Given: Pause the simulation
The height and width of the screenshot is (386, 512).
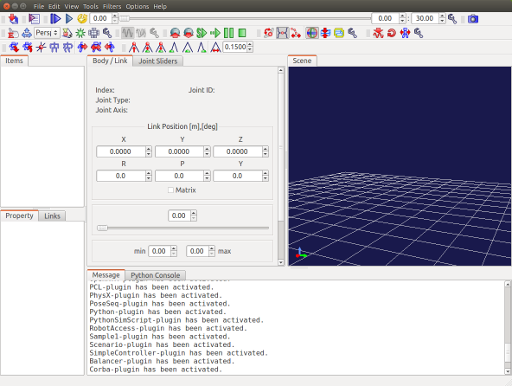Looking at the screenshot, I should 229,33.
